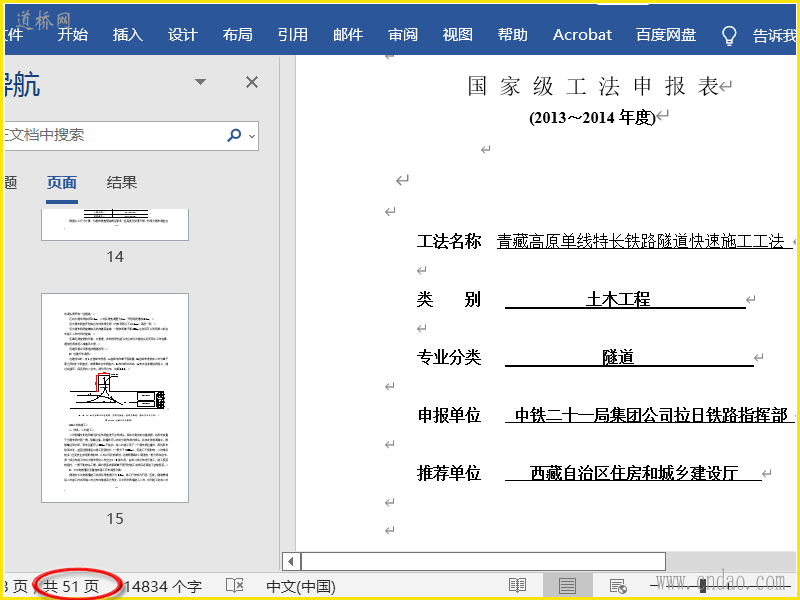Switch to Read Mode view icon

(x=517, y=586)
